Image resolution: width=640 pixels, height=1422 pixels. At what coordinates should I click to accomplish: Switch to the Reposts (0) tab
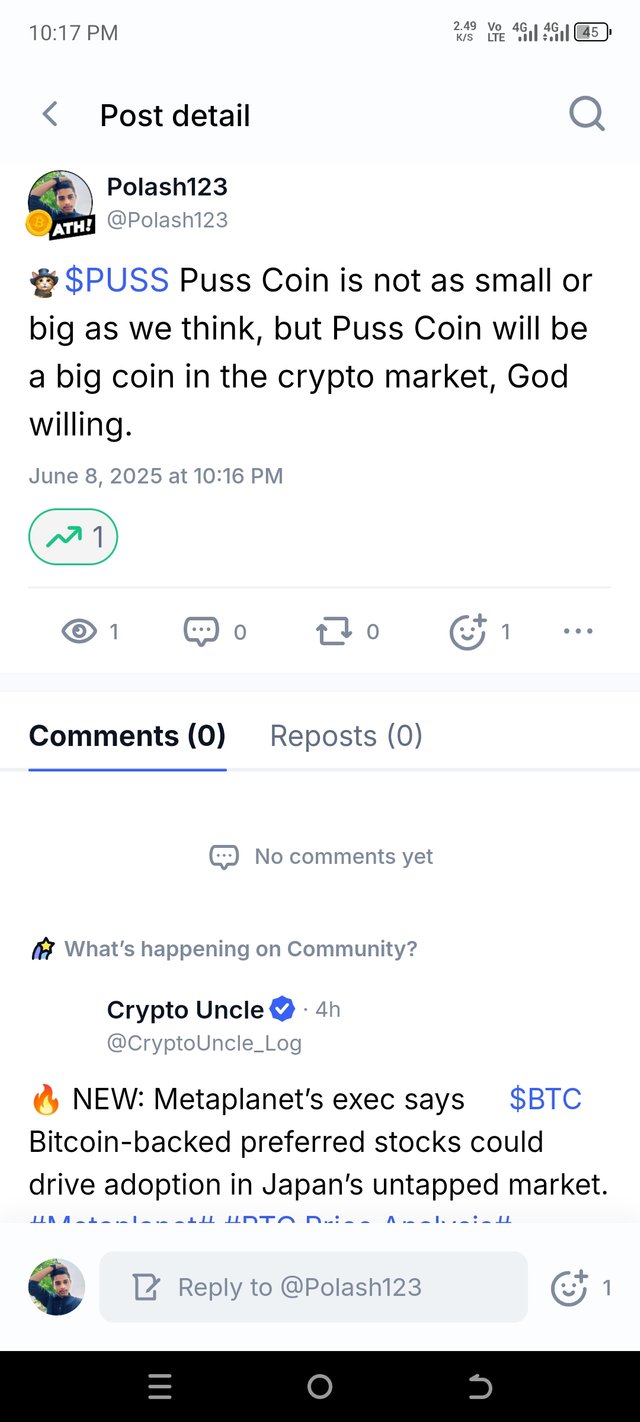(x=346, y=736)
